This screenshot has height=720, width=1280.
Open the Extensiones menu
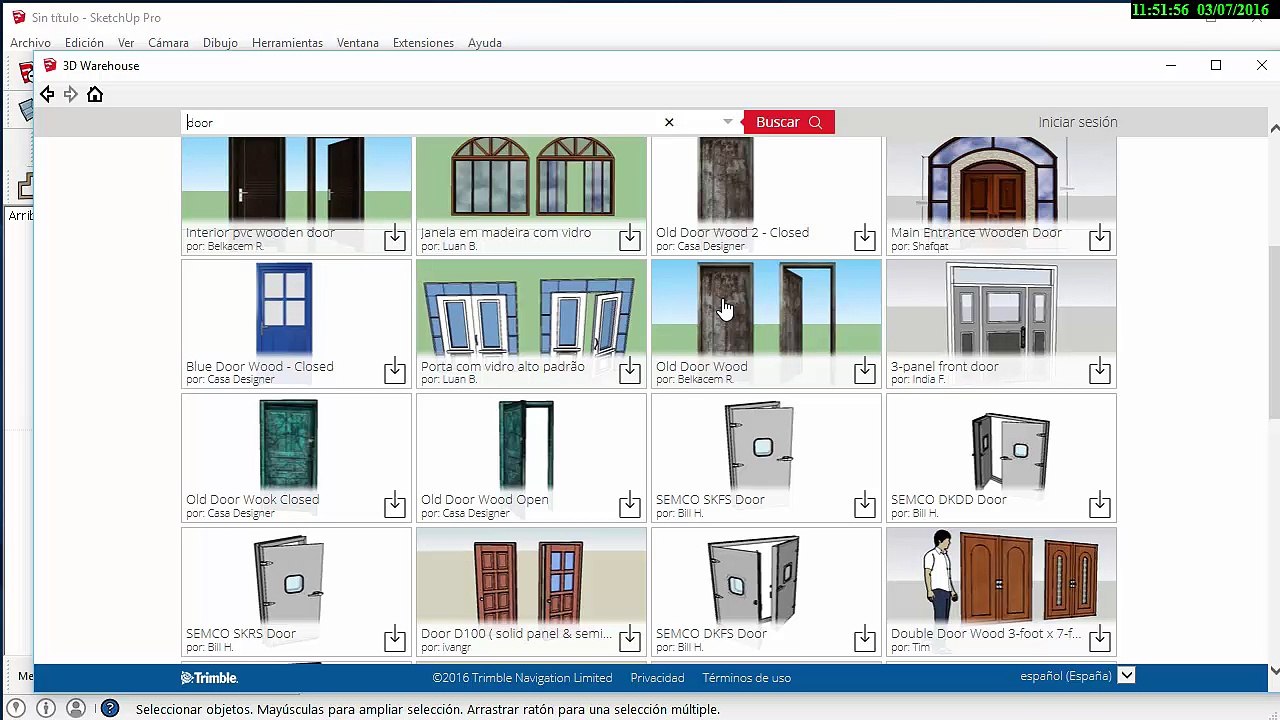(423, 43)
